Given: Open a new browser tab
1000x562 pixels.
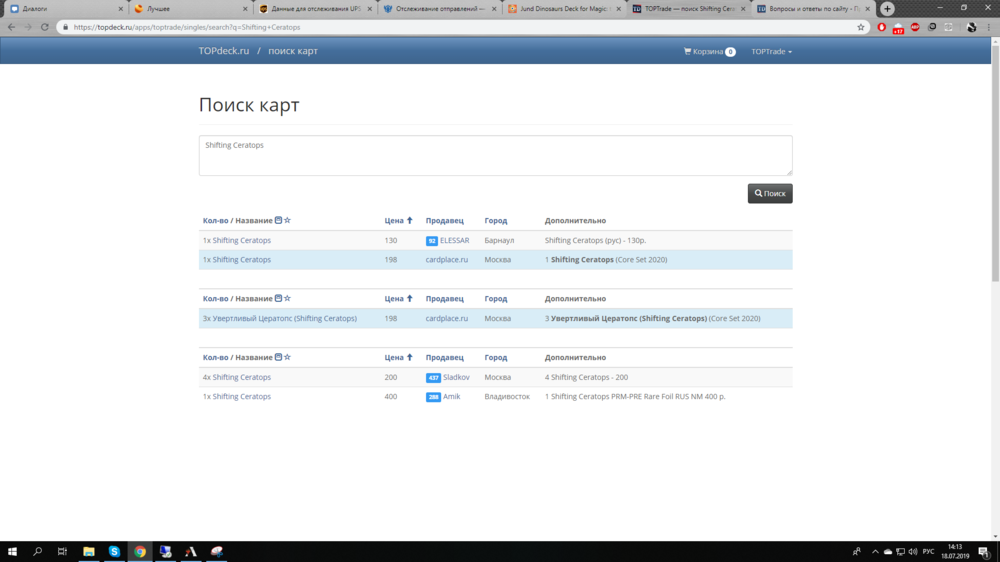Looking at the screenshot, I should click(887, 8).
